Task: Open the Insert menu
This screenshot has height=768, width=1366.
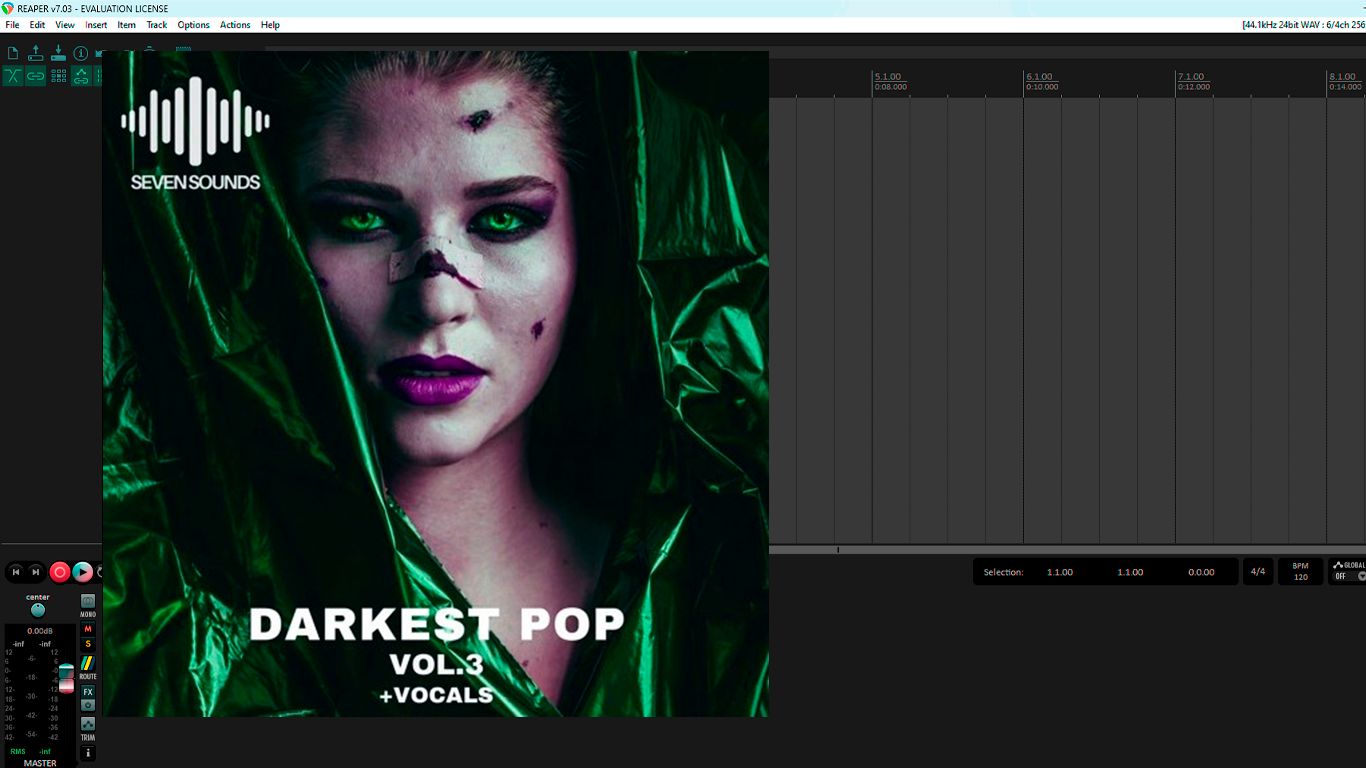Action: point(96,25)
